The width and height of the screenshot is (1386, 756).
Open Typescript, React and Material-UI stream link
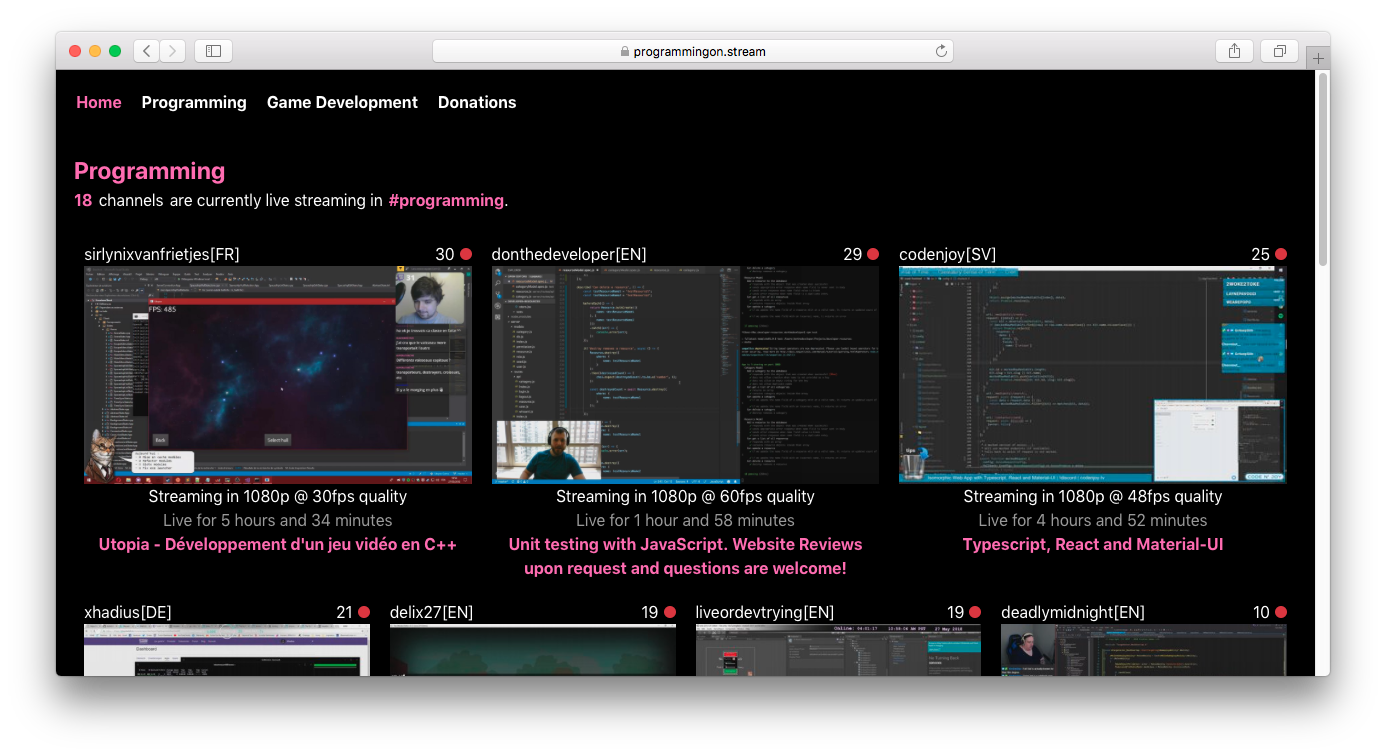pos(1093,544)
